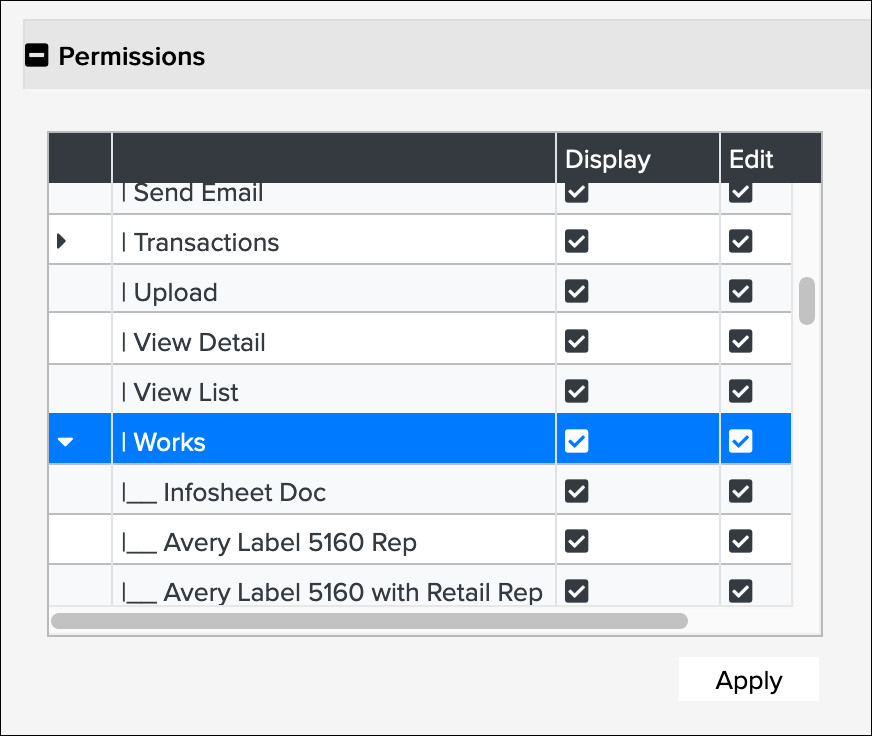
Task: Uncheck Edit checkbox for Transactions
Action: 740,241
